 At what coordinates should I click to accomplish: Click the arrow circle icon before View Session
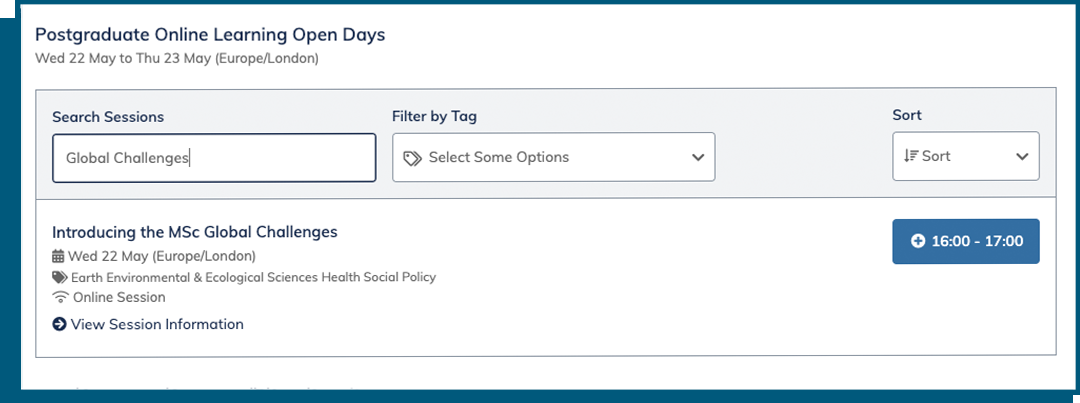[x=59, y=324]
